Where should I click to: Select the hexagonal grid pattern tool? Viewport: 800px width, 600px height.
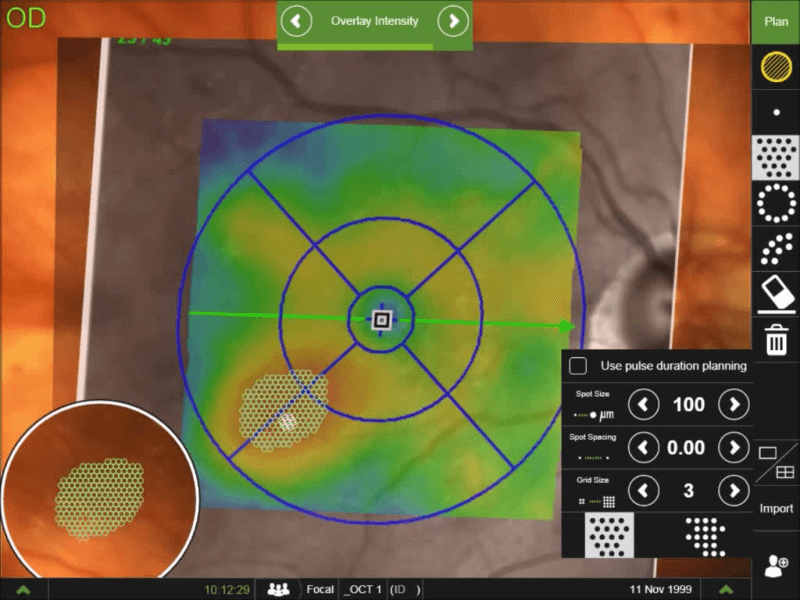pos(776,157)
